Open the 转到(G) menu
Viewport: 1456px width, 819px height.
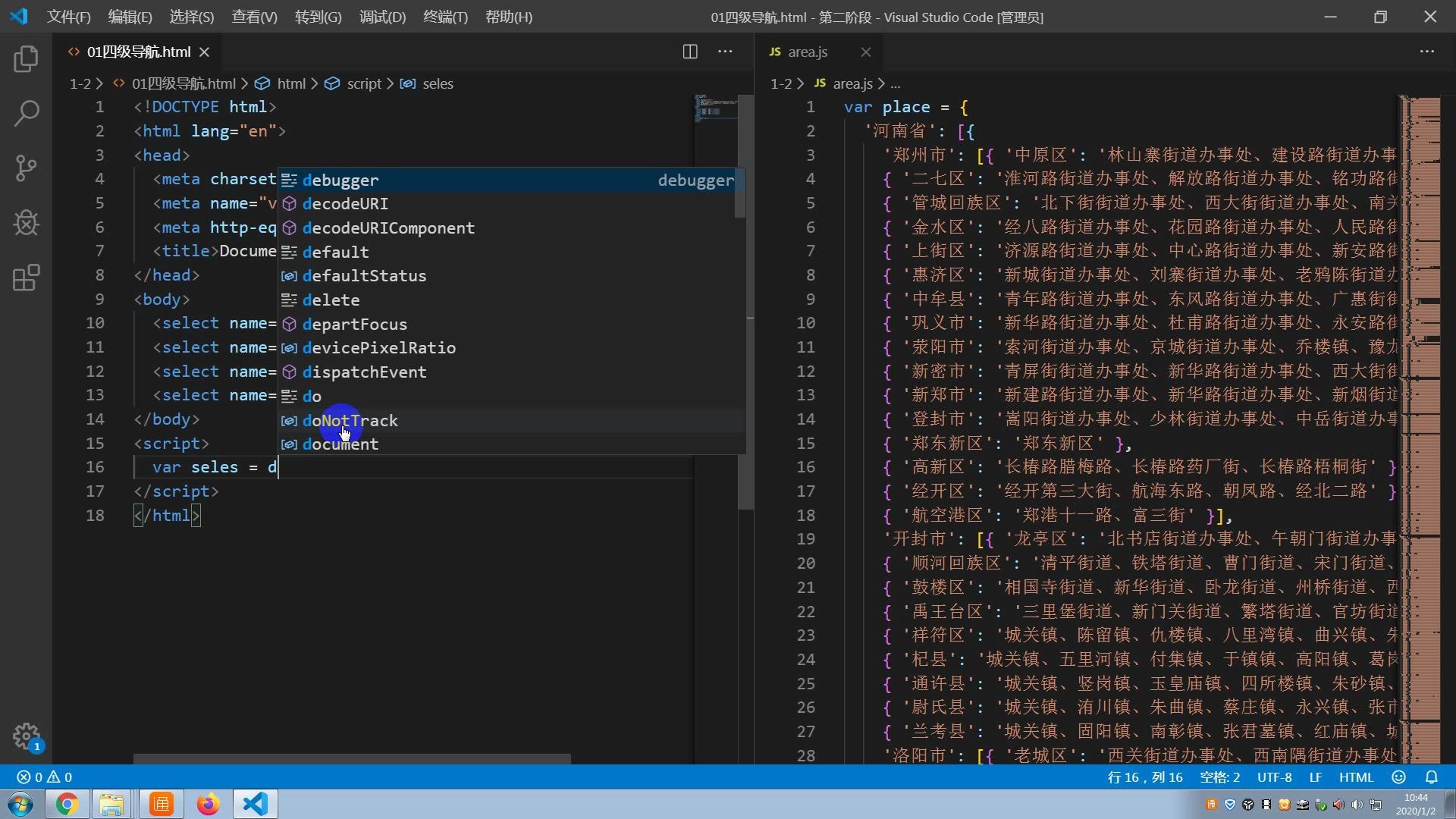318,17
